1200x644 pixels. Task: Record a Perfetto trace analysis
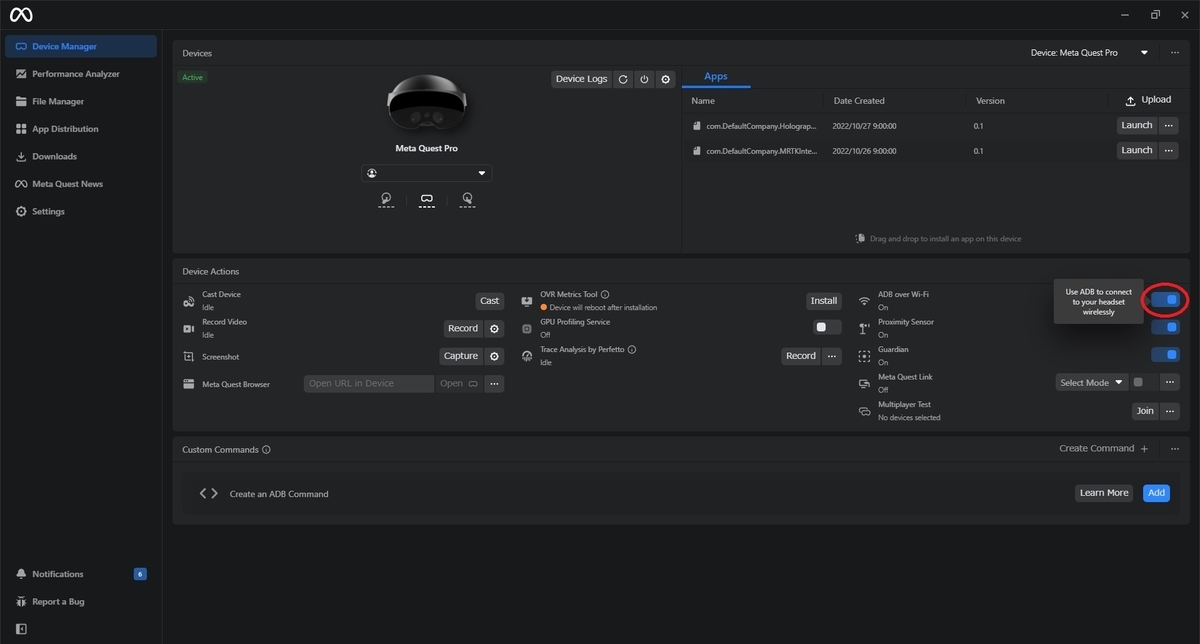click(x=801, y=356)
